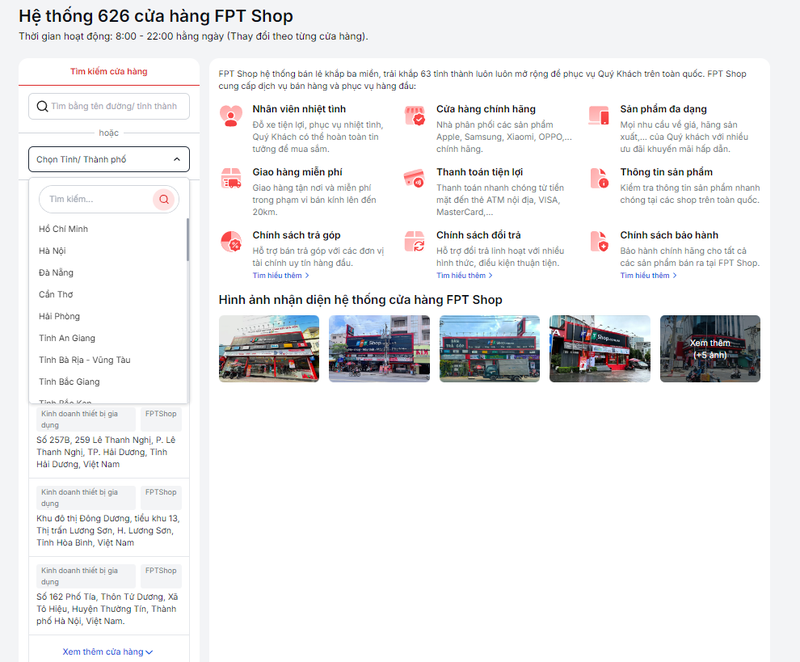Click the store at 259 Lê Thanh Nghị address

tap(106, 452)
